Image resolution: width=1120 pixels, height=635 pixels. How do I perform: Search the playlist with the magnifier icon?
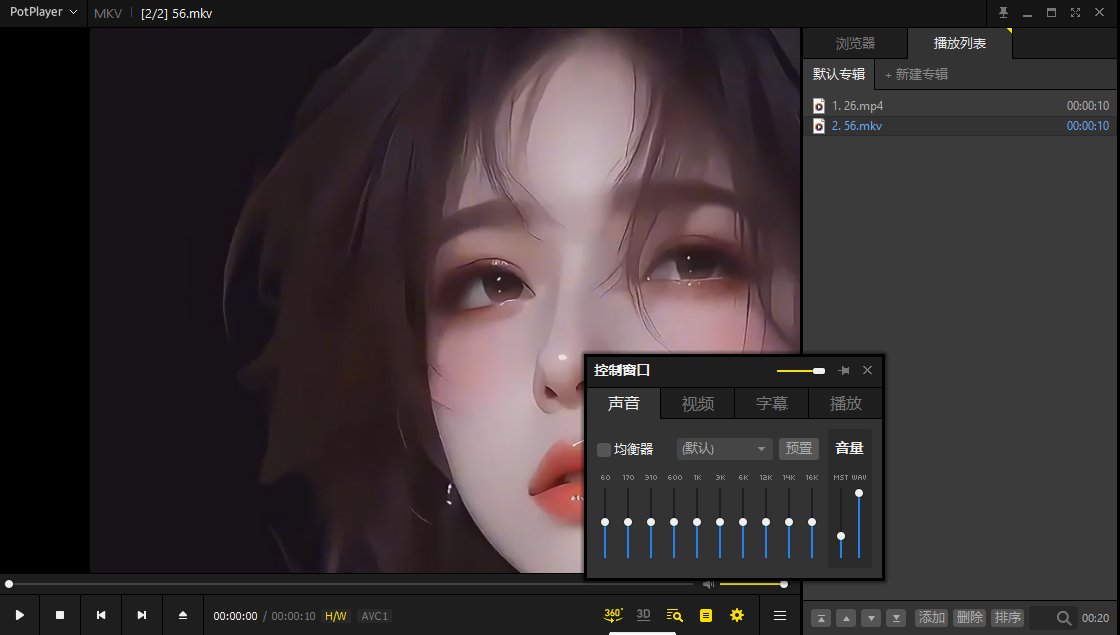coord(1064,618)
